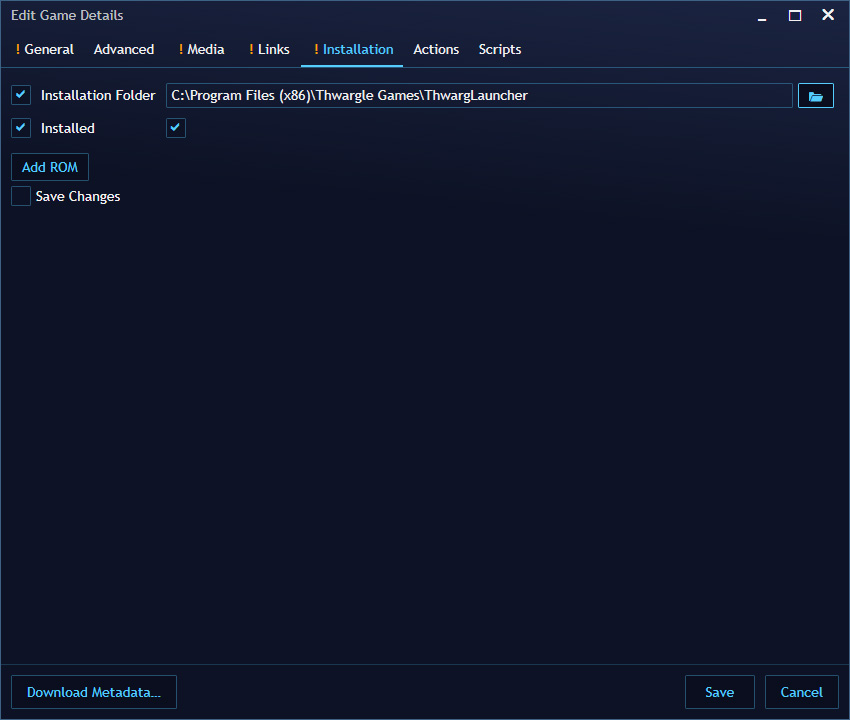This screenshot has height=720, width=850.
Task: Open the folder browser for Installation Folder
Action: (x=815, y=95)
